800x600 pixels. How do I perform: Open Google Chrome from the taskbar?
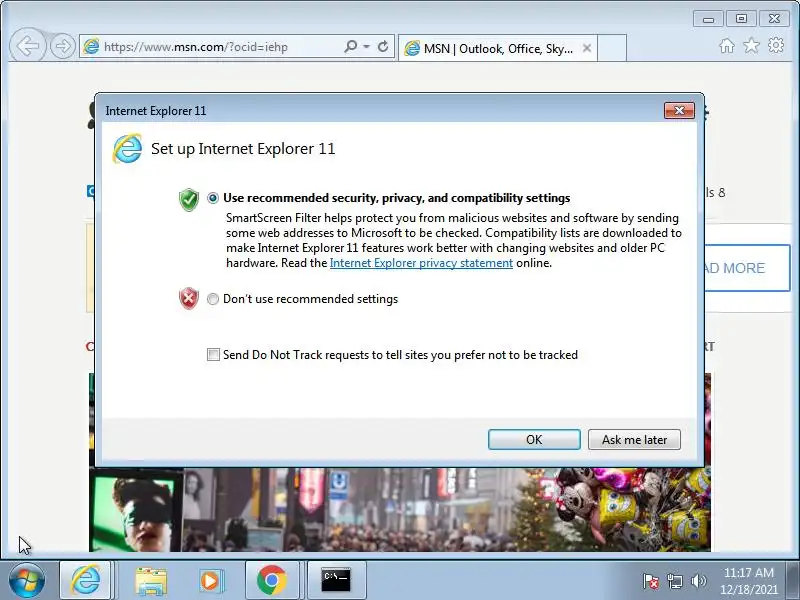(x=271, y=580)
